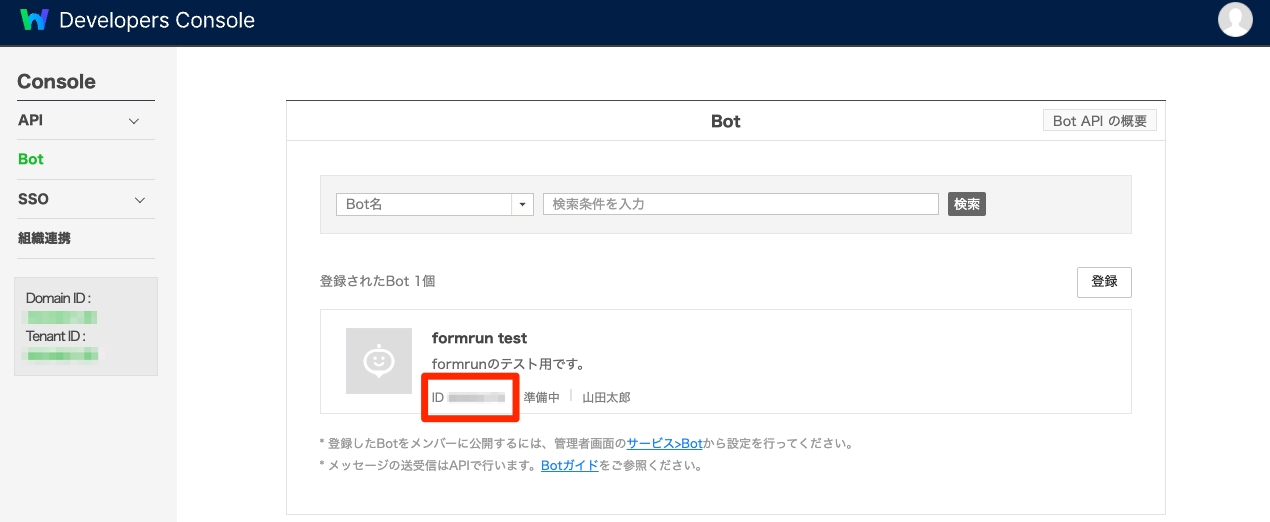Open the formrun test bot name
This screenshot has height=522, width=1270.
click(x=479, y=338)
